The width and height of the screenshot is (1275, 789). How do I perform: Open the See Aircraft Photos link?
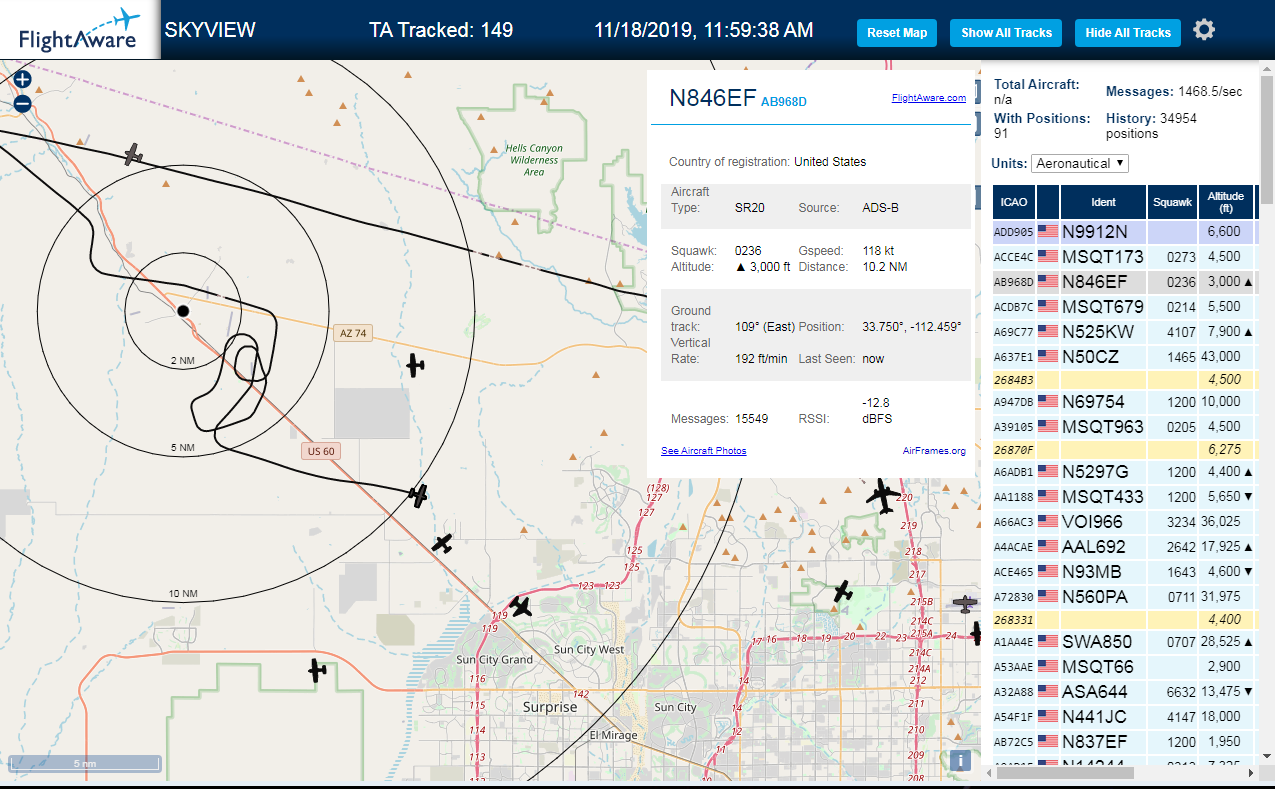tap(704, 451)
